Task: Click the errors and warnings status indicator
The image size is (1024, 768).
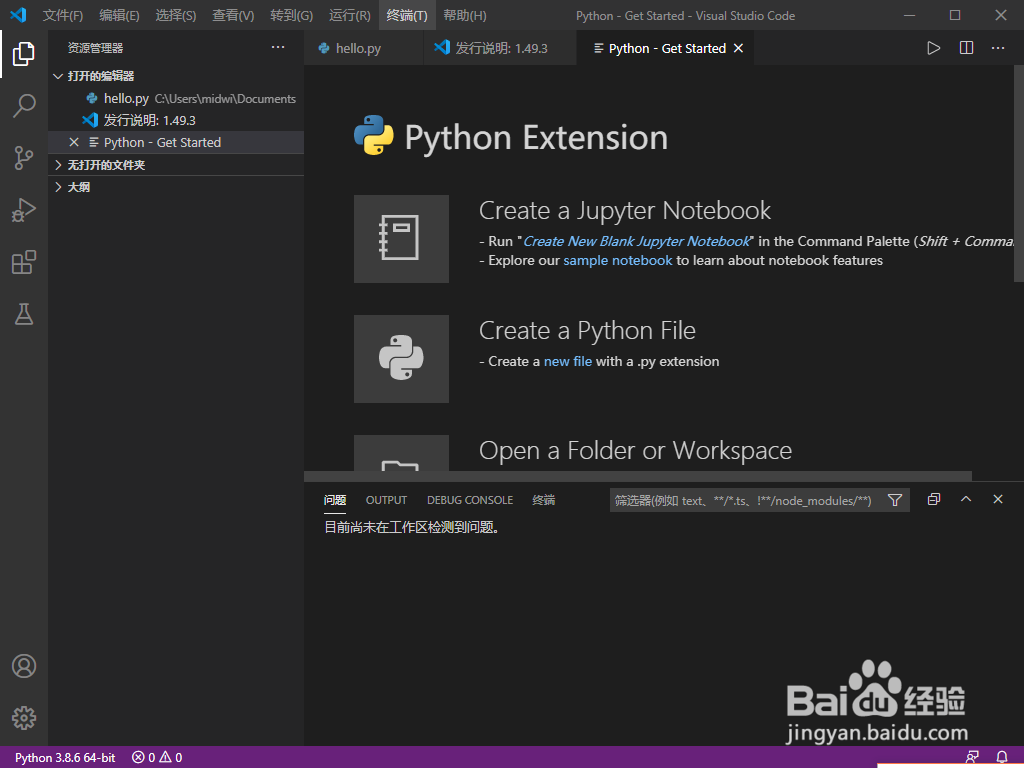Action: coord(157,758)
